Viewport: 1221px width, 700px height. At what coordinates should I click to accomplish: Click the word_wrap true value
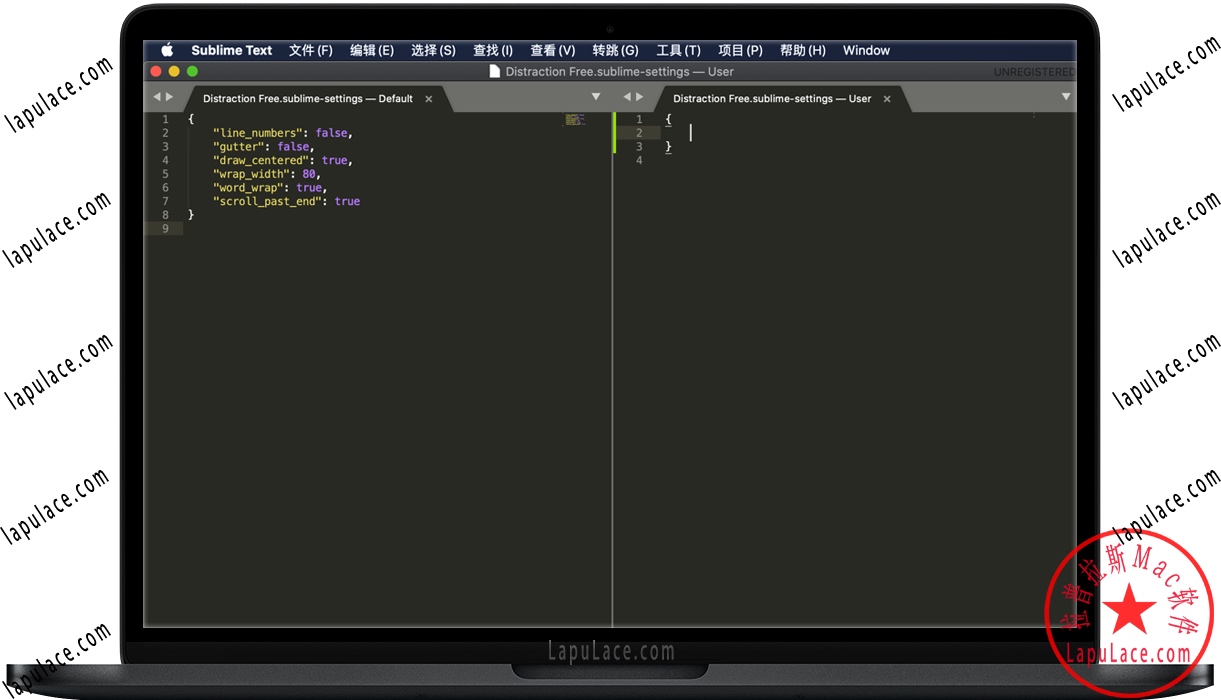(x=309, y=187)
